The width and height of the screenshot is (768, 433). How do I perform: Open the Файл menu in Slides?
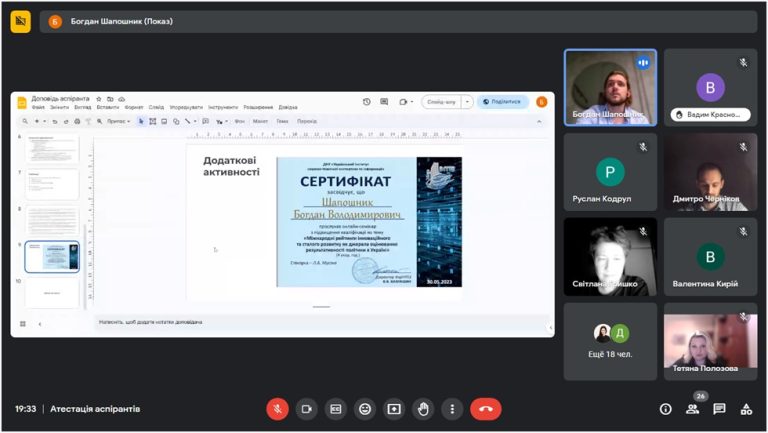(38, 107)
